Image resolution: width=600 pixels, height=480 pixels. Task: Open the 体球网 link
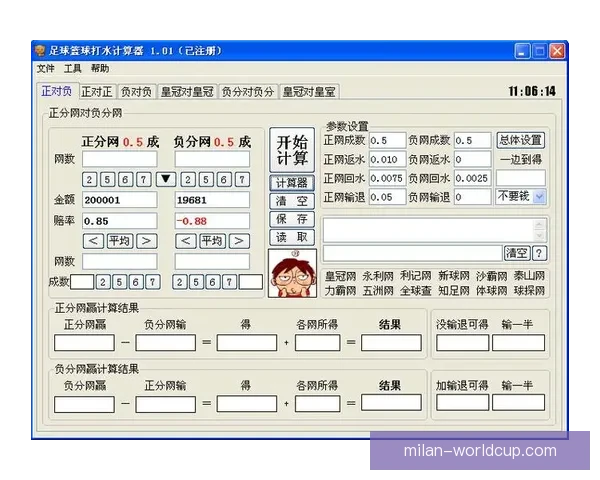pos(491,291)
